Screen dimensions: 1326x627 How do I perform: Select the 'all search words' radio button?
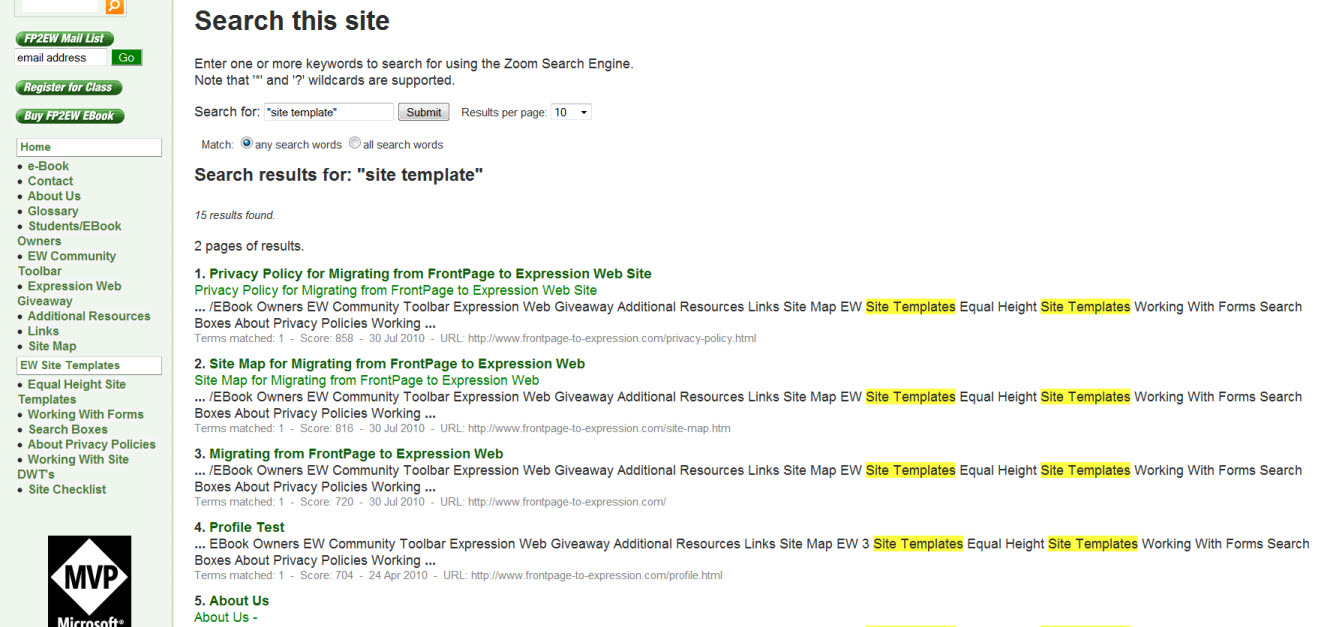tap(355, 143)
